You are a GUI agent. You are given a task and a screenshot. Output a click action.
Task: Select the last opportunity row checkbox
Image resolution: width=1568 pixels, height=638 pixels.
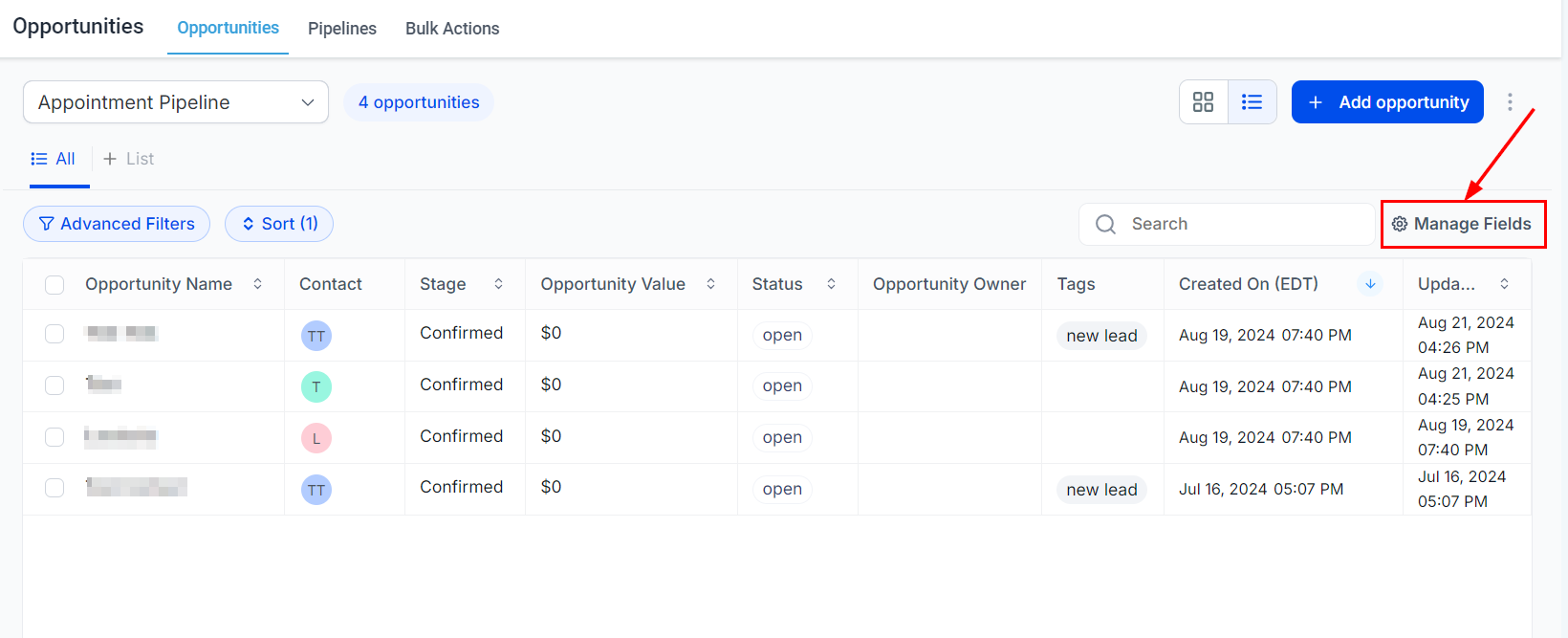(54, 488)
